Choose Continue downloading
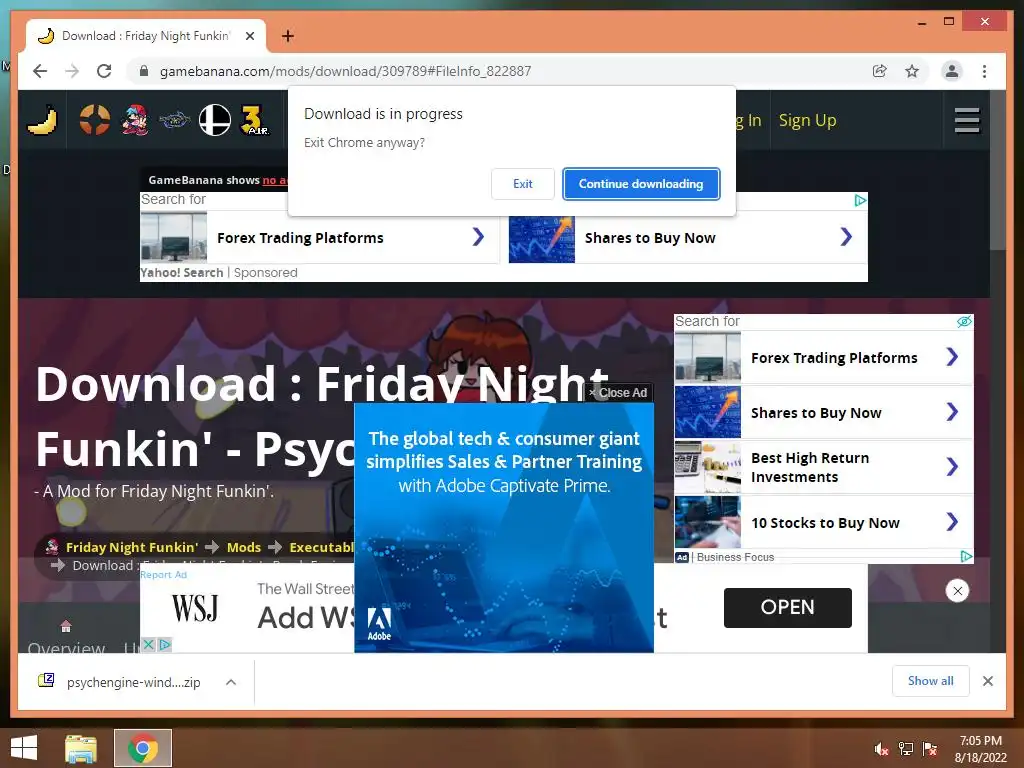Screen dimensions: 1024x768 click(x=641, y=184)
